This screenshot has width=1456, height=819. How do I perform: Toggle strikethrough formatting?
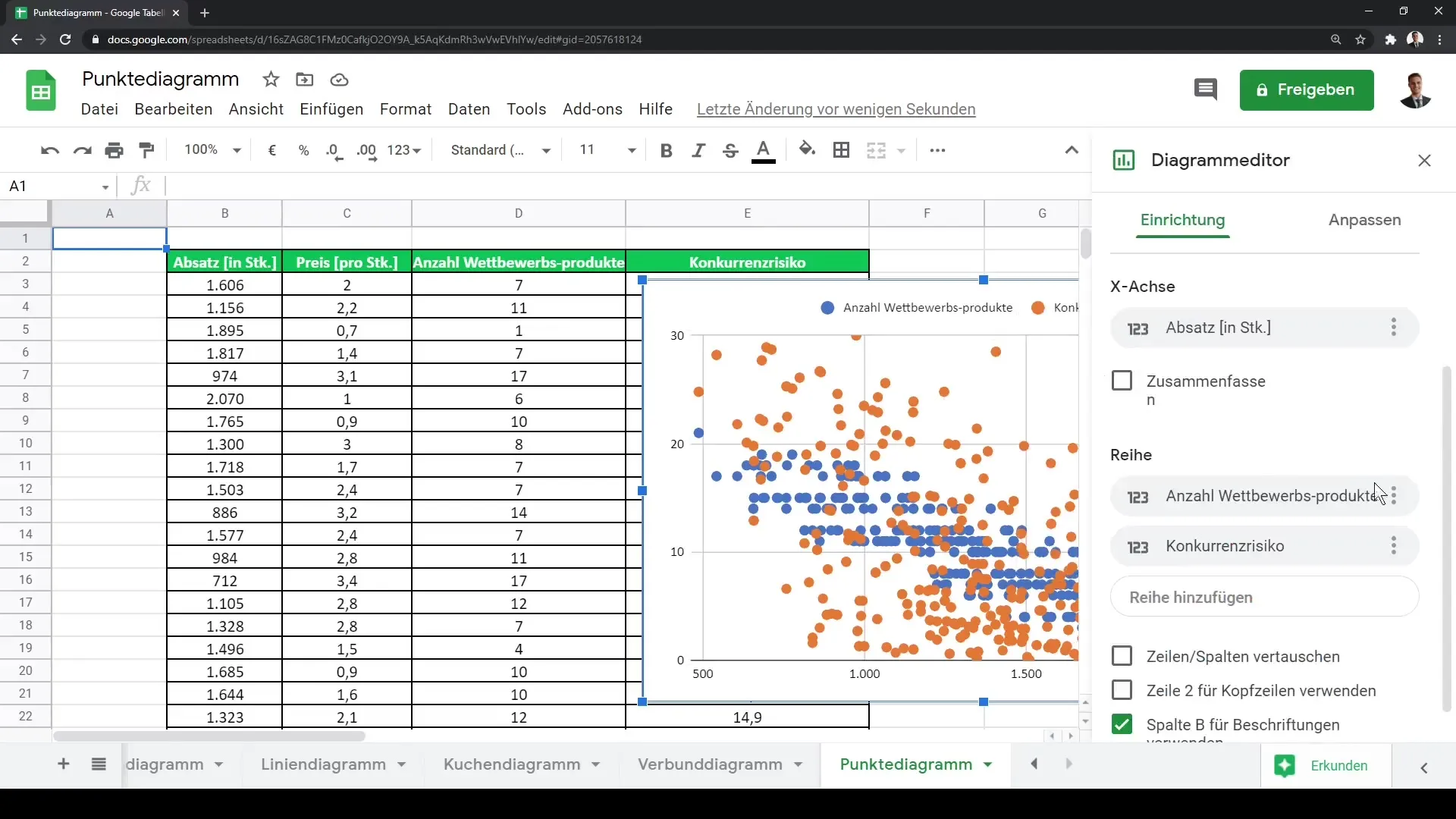(730, 150)
